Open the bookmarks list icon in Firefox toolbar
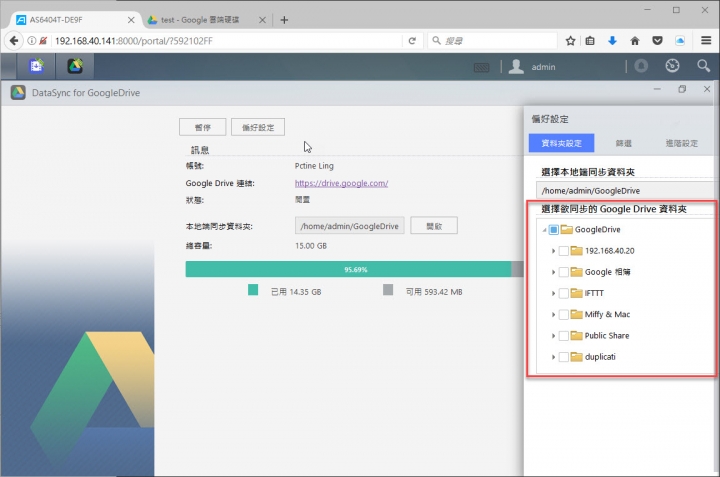The image size is (720, 477). [591, 41]
